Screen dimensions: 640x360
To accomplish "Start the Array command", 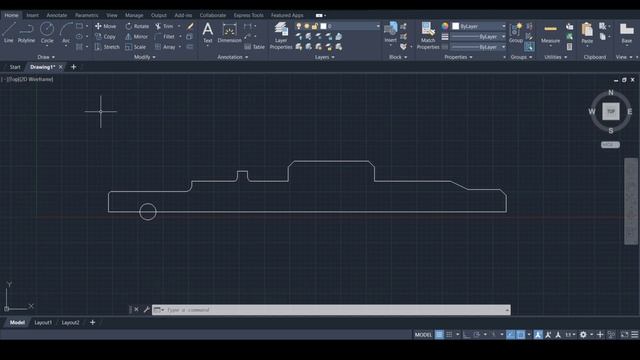I will pyautogui.click(x=165, y=47).
